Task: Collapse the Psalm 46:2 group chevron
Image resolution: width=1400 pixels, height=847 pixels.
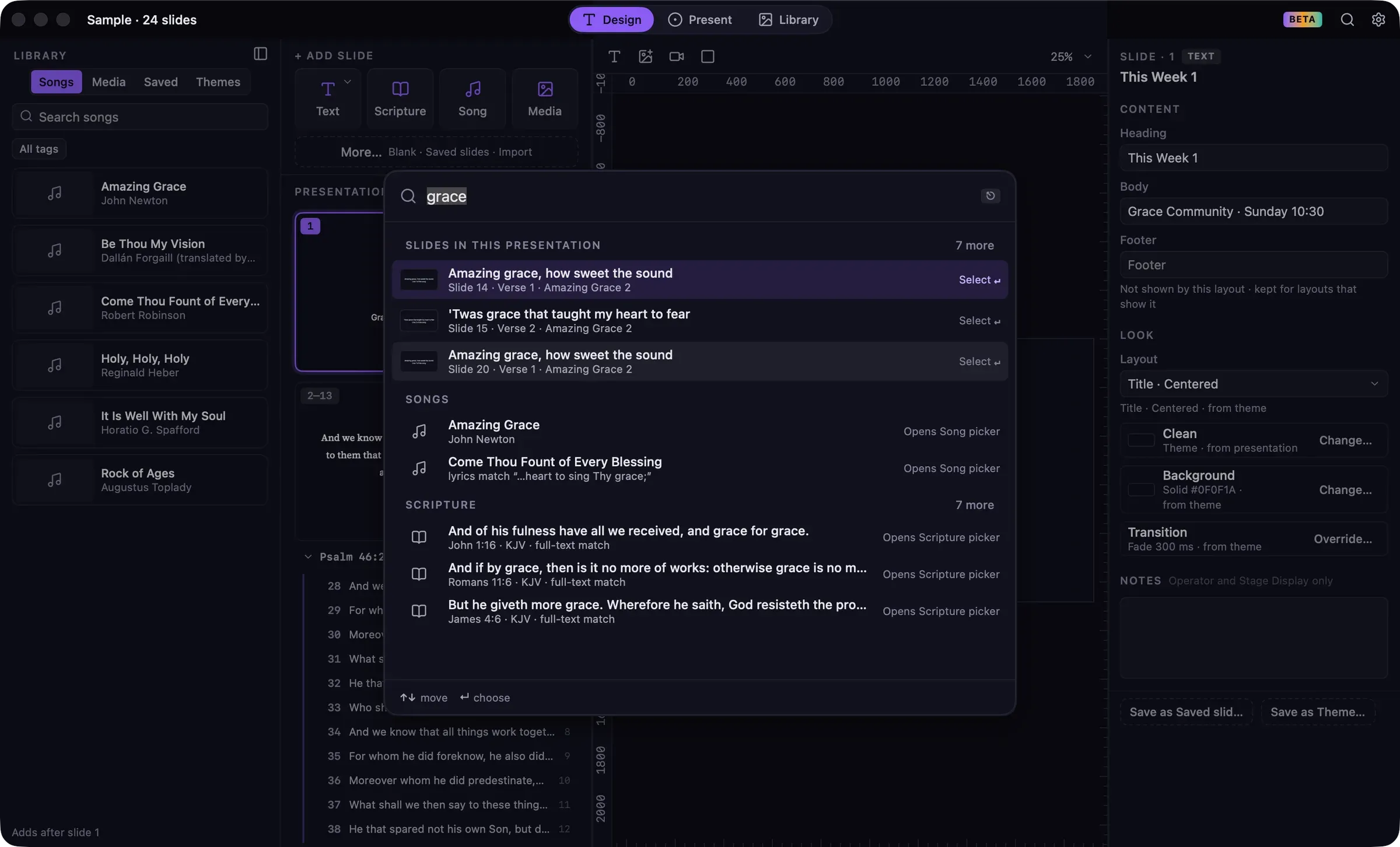Action: [307, 556]
